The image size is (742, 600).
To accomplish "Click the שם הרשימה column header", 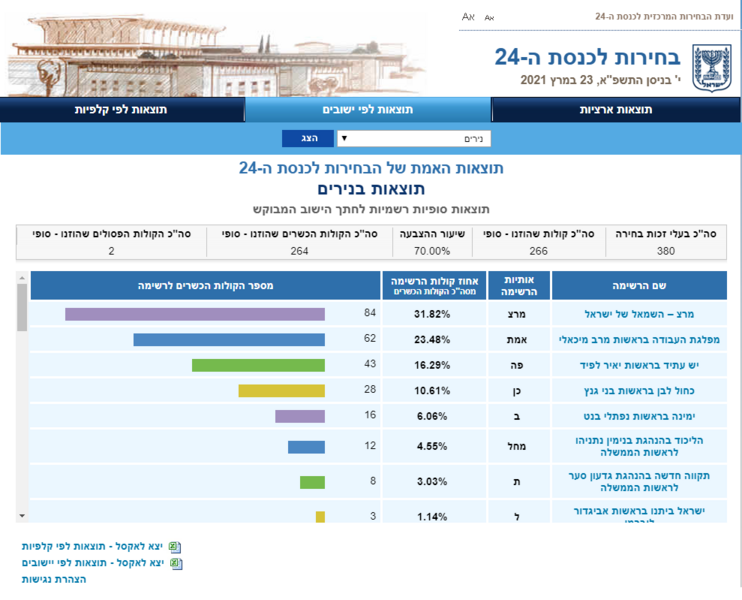I will pyautogui.click(x=639, y=285).
